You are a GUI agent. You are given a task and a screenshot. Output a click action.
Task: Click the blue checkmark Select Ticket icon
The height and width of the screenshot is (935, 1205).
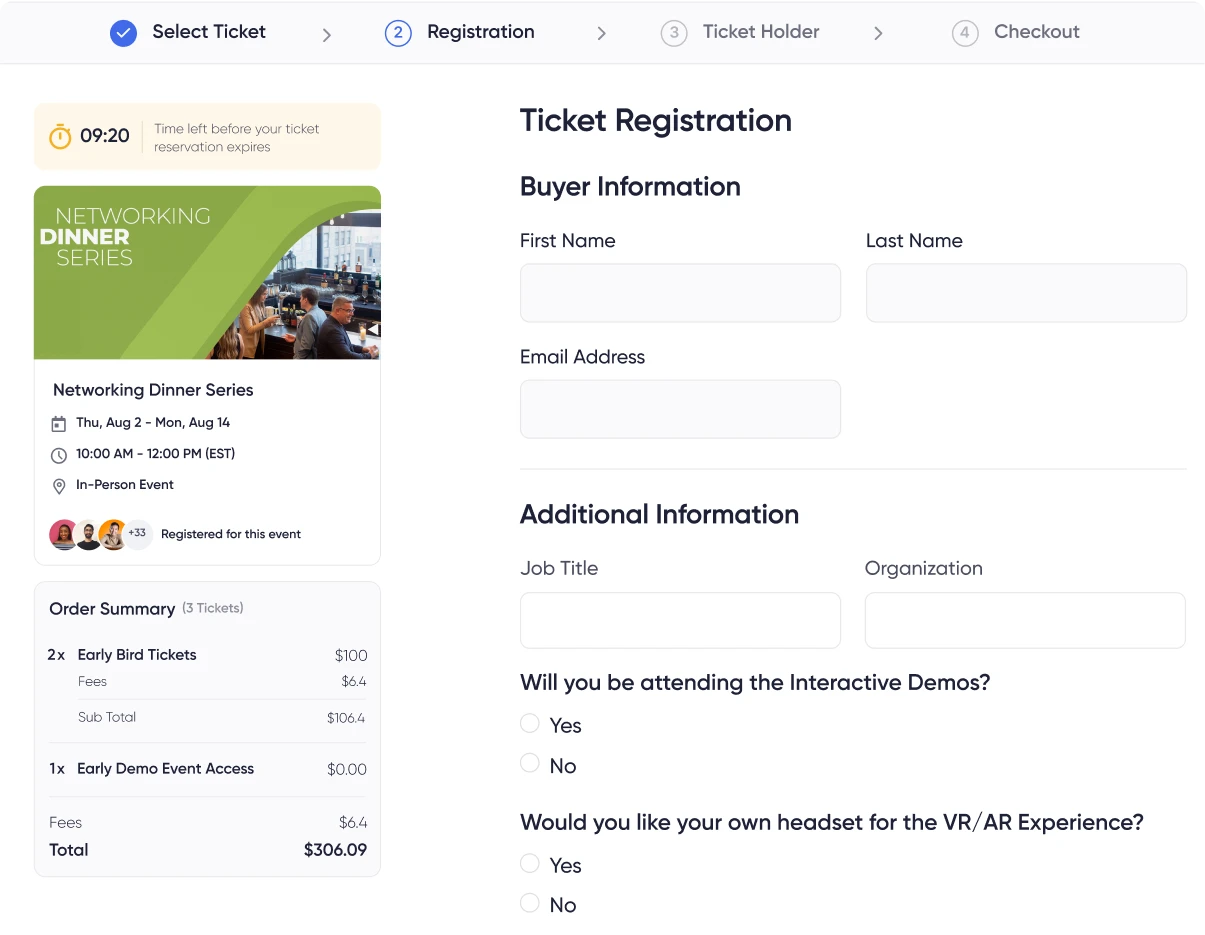[123, 33]
